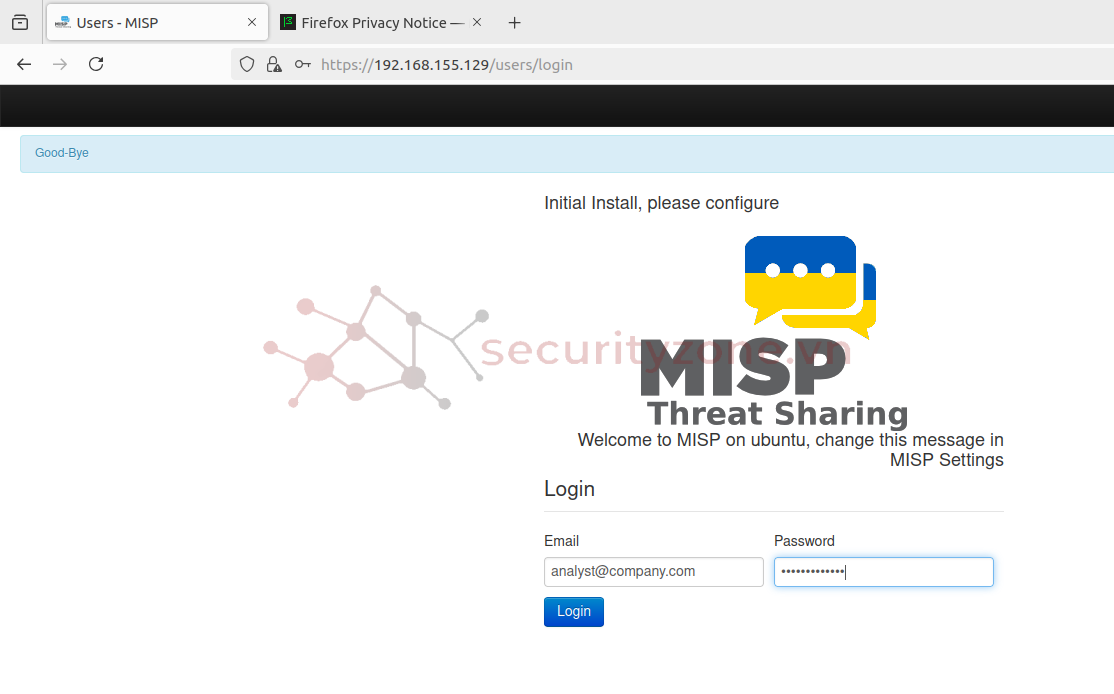Viewport: 1114px width, 694px height.
Task: Open a new tab with plus button
Action: [x=514, y=23]
